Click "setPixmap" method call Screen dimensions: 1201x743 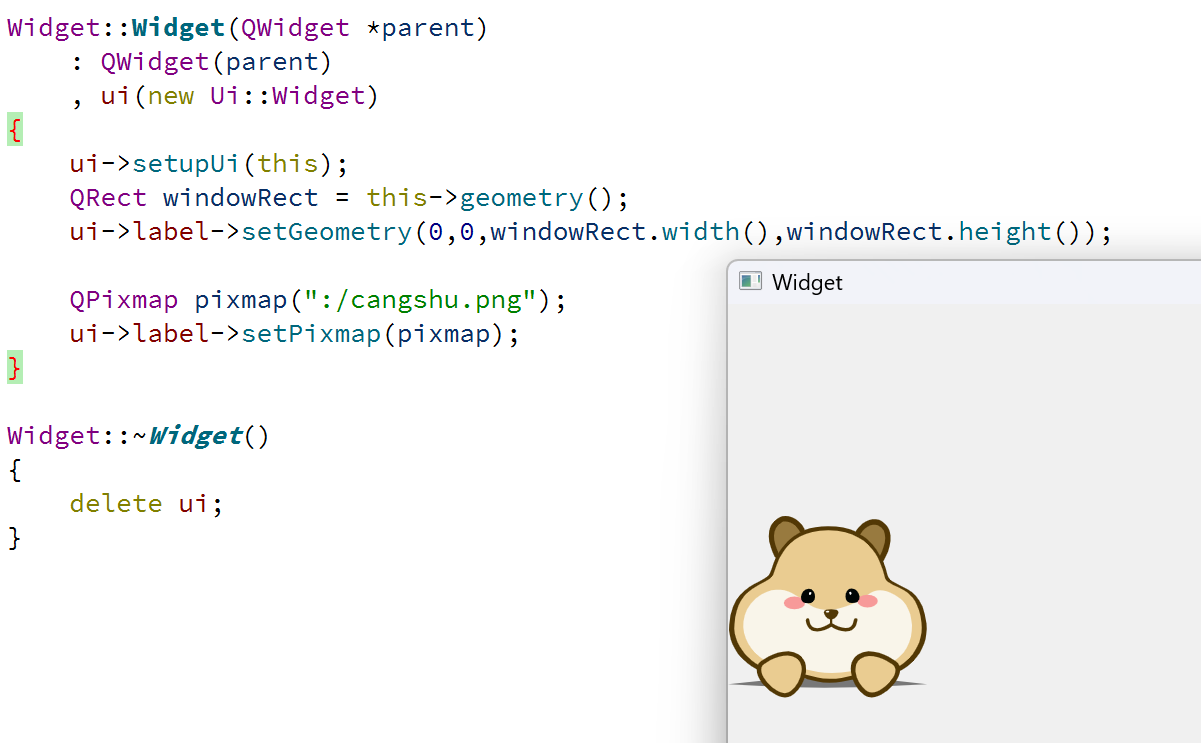coord(311,334)
